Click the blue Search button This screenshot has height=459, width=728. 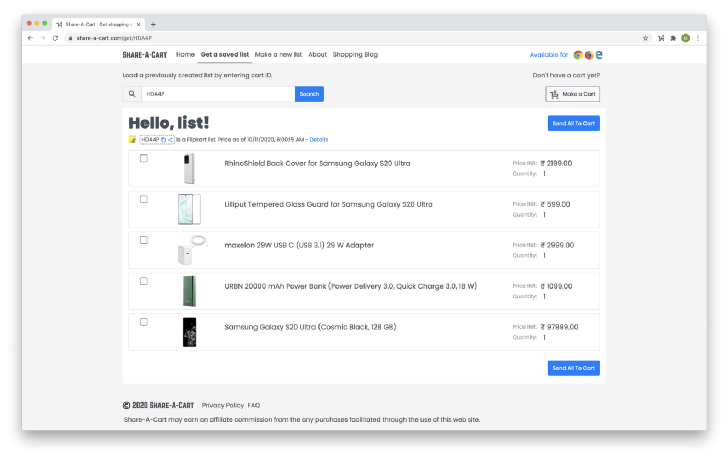(309, 94)
